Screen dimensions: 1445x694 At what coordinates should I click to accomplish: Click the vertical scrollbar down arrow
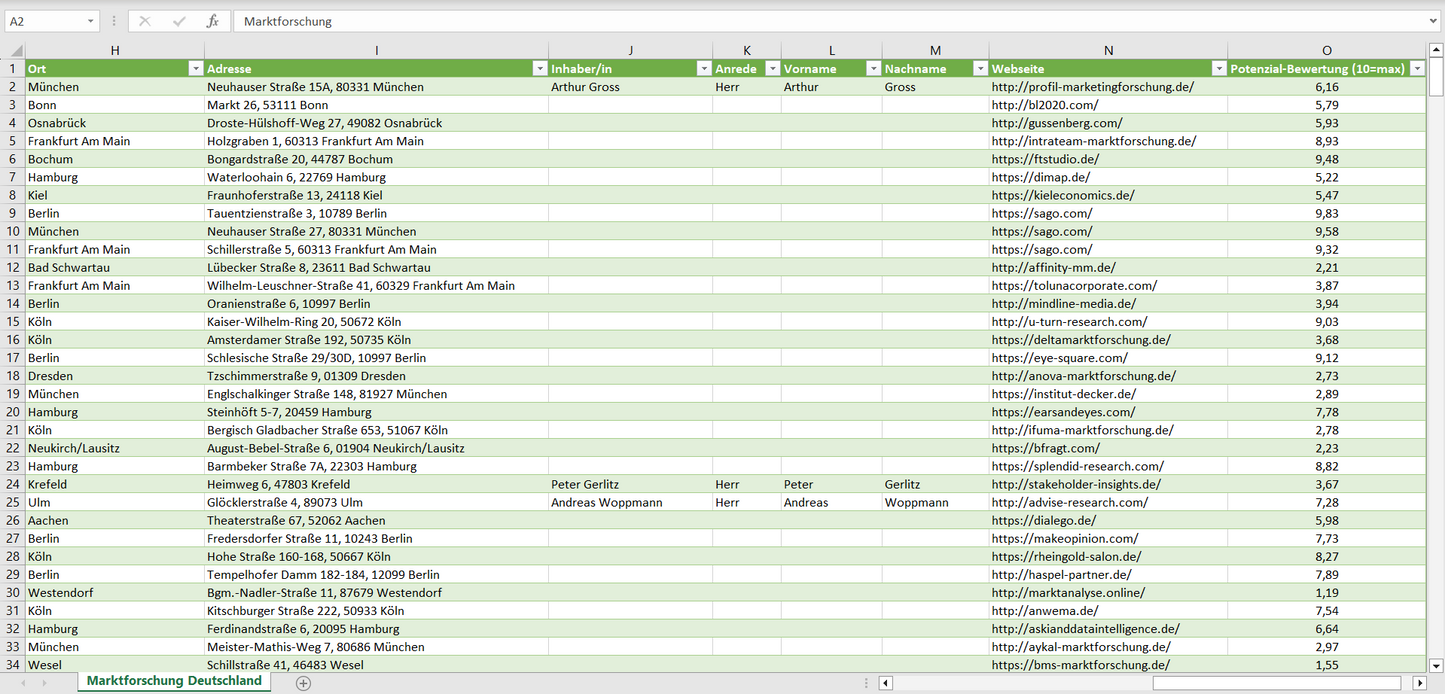click(x=1436, y=664)
